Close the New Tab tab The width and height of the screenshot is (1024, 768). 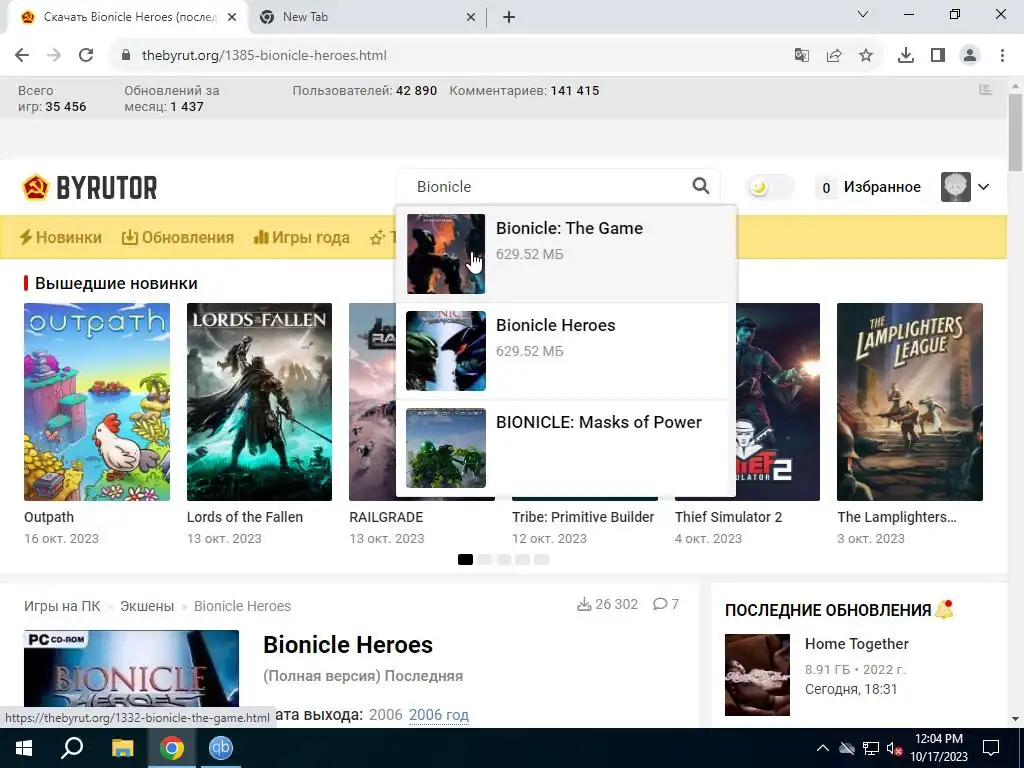click(x=471, y=17)
